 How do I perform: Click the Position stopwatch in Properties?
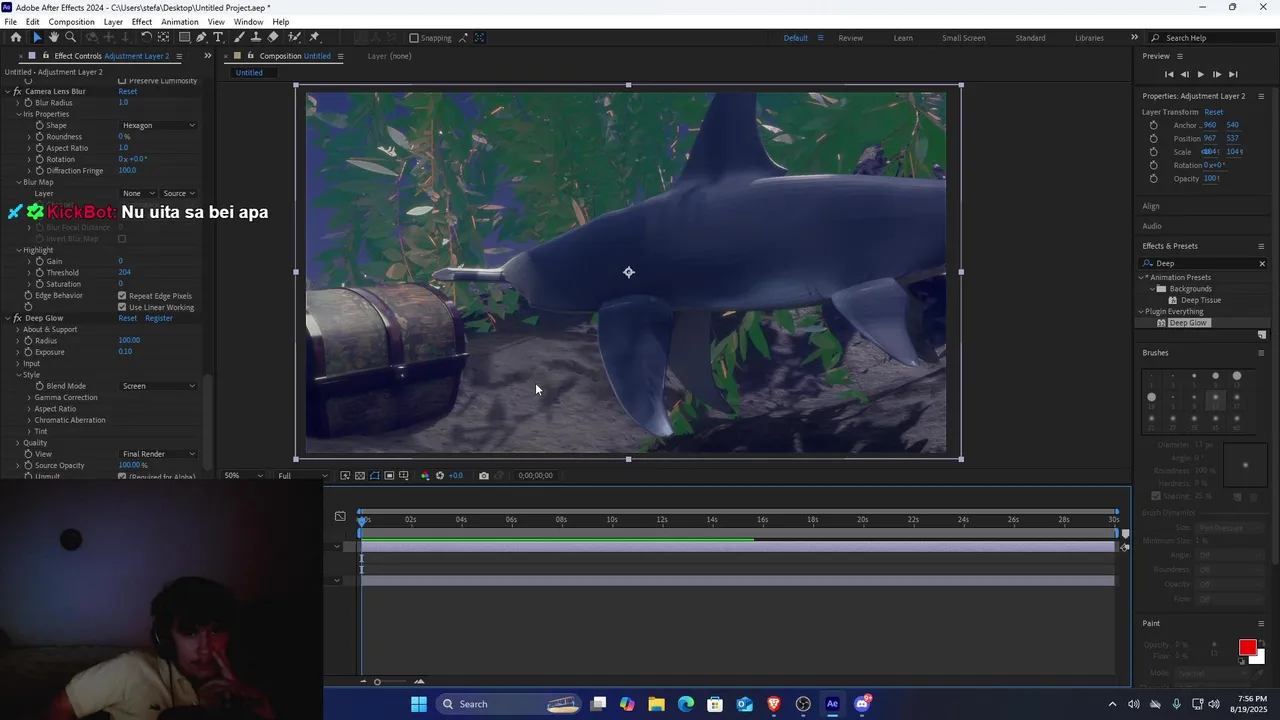pos(1153,138)
